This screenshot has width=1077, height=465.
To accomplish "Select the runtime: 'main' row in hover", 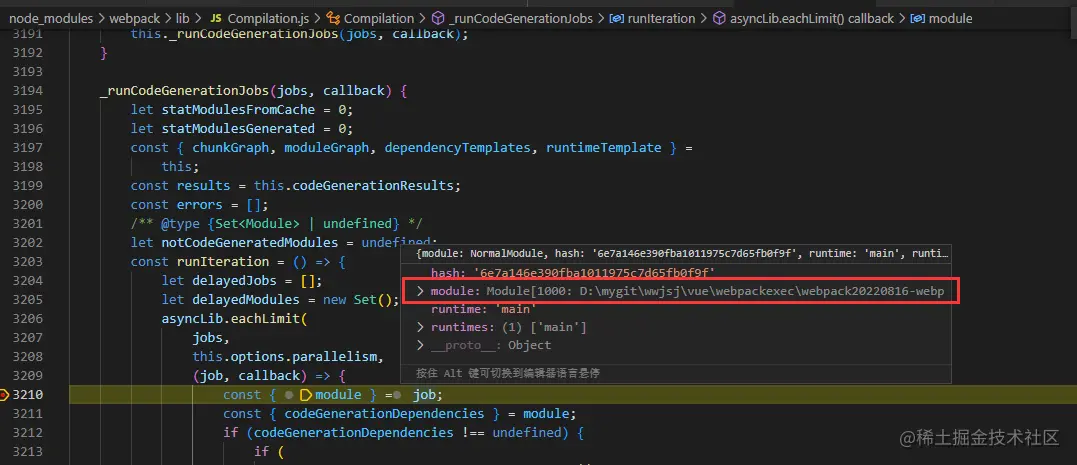I will tap(677, 309).
